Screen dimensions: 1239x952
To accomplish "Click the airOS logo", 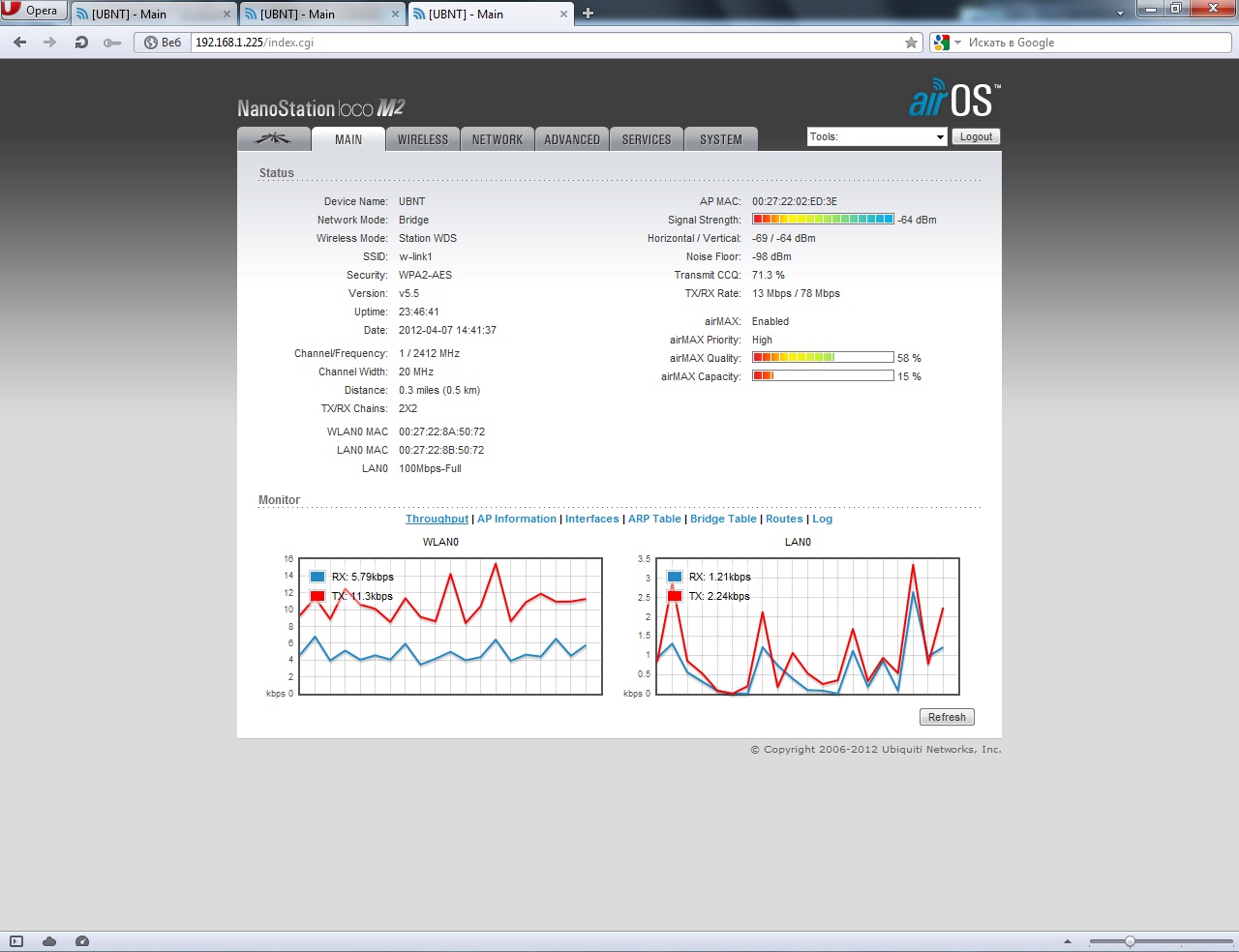I will 954,99.
